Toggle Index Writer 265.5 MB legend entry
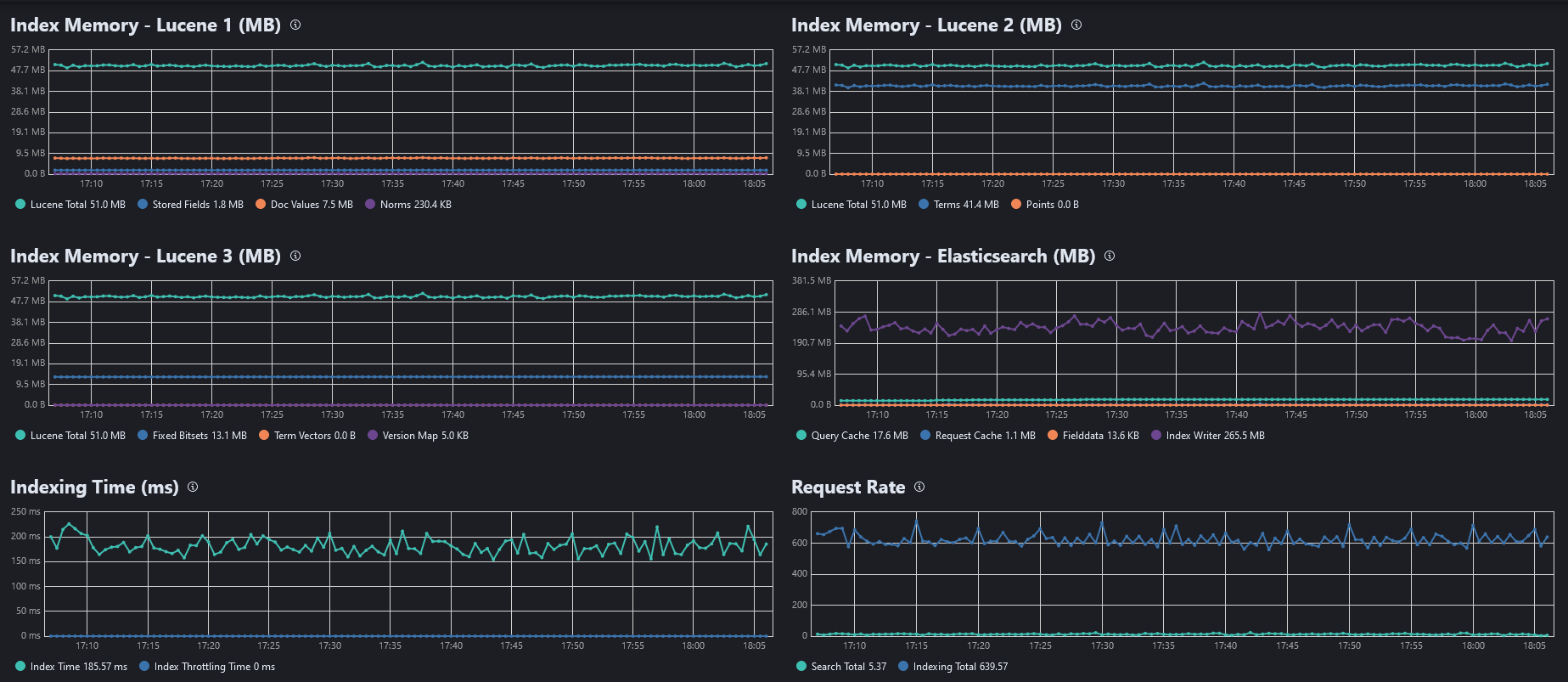Viewport: 1568px width, 682px height. [1208, 436]
